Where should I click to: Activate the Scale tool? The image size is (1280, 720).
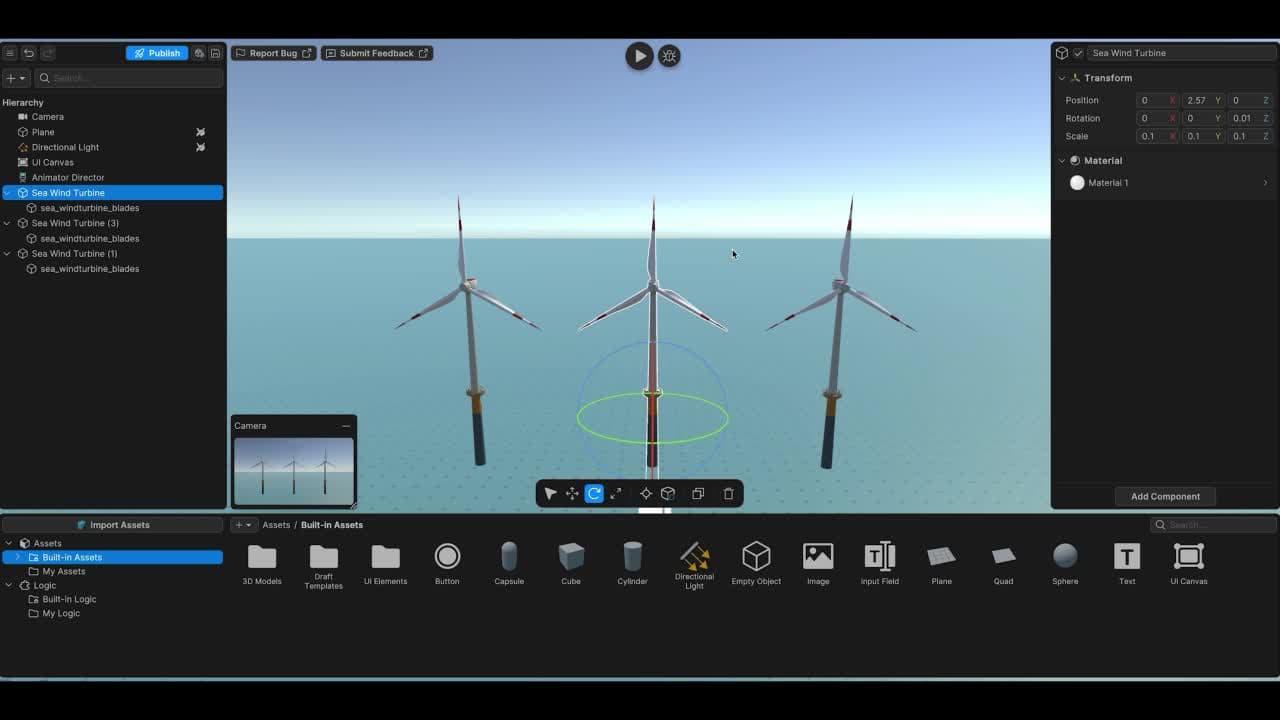617,493
